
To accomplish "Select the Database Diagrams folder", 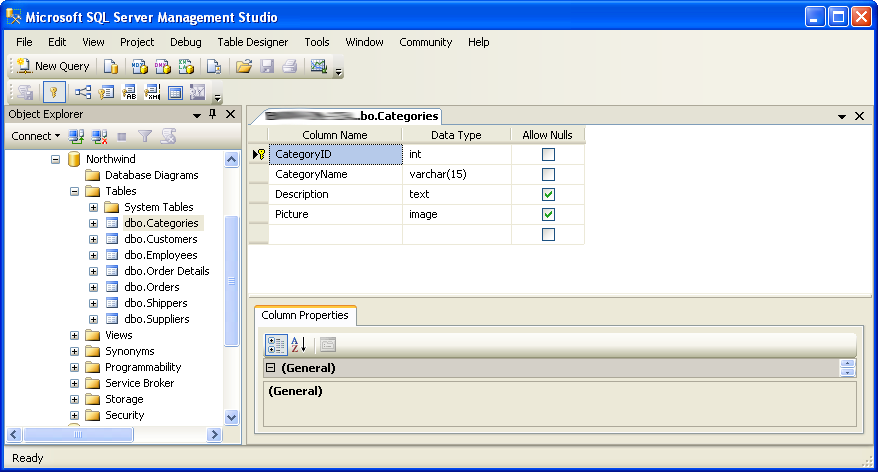I will point(151,175).
